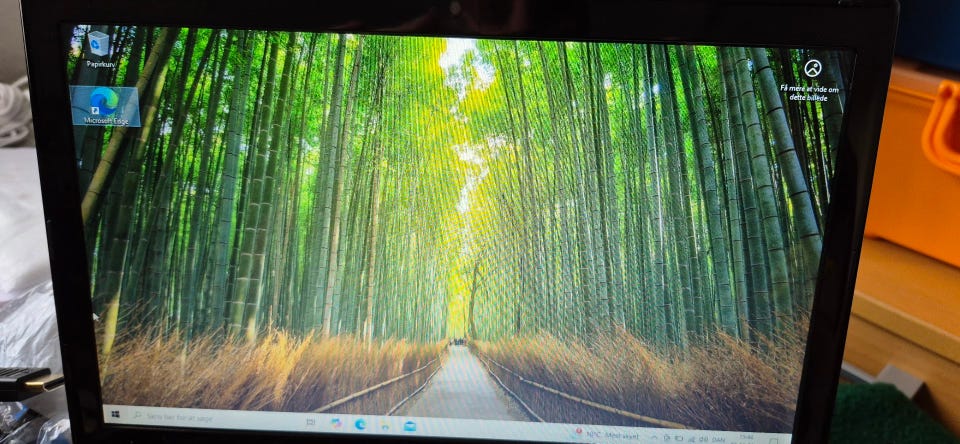Launch the Copilot taskbar icon
960x444 pixels.
[336, 423]
